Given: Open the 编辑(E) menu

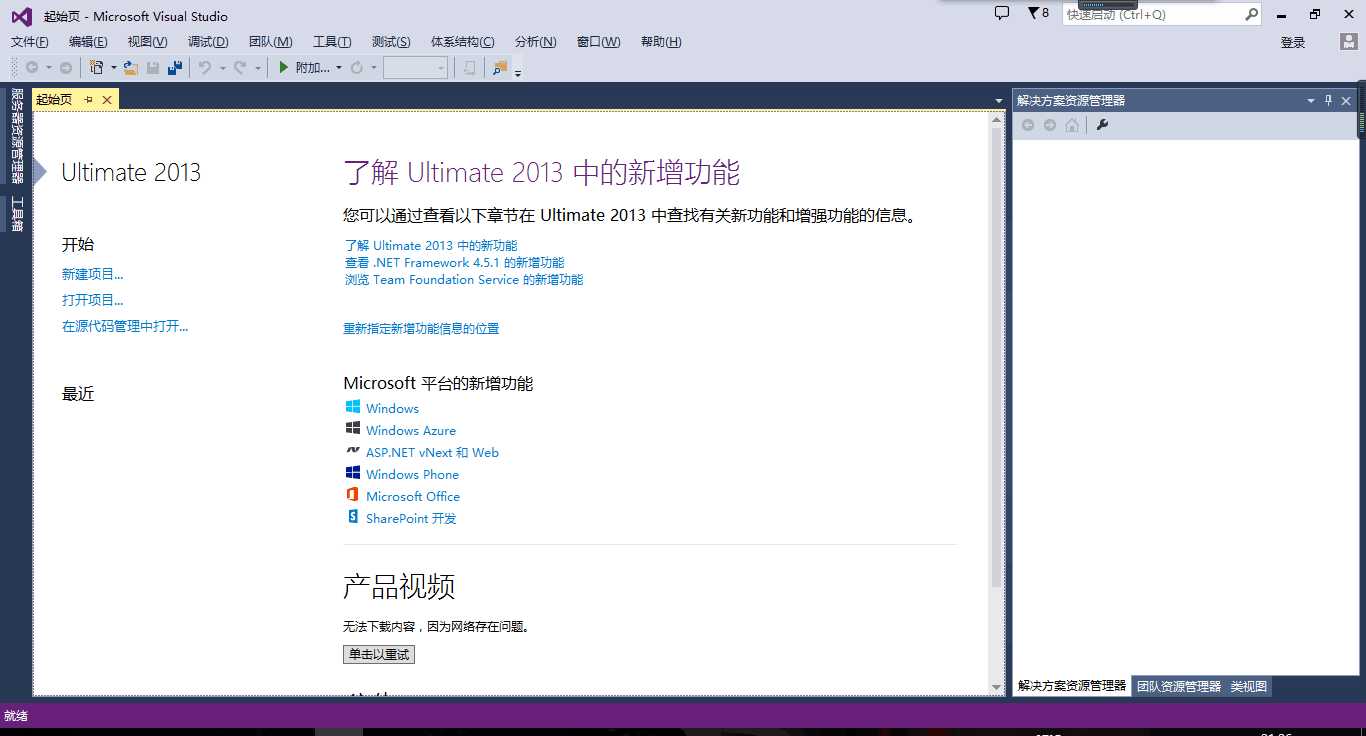Looking at the screenshot, I should pyautogui.click(x=88, y=42).
